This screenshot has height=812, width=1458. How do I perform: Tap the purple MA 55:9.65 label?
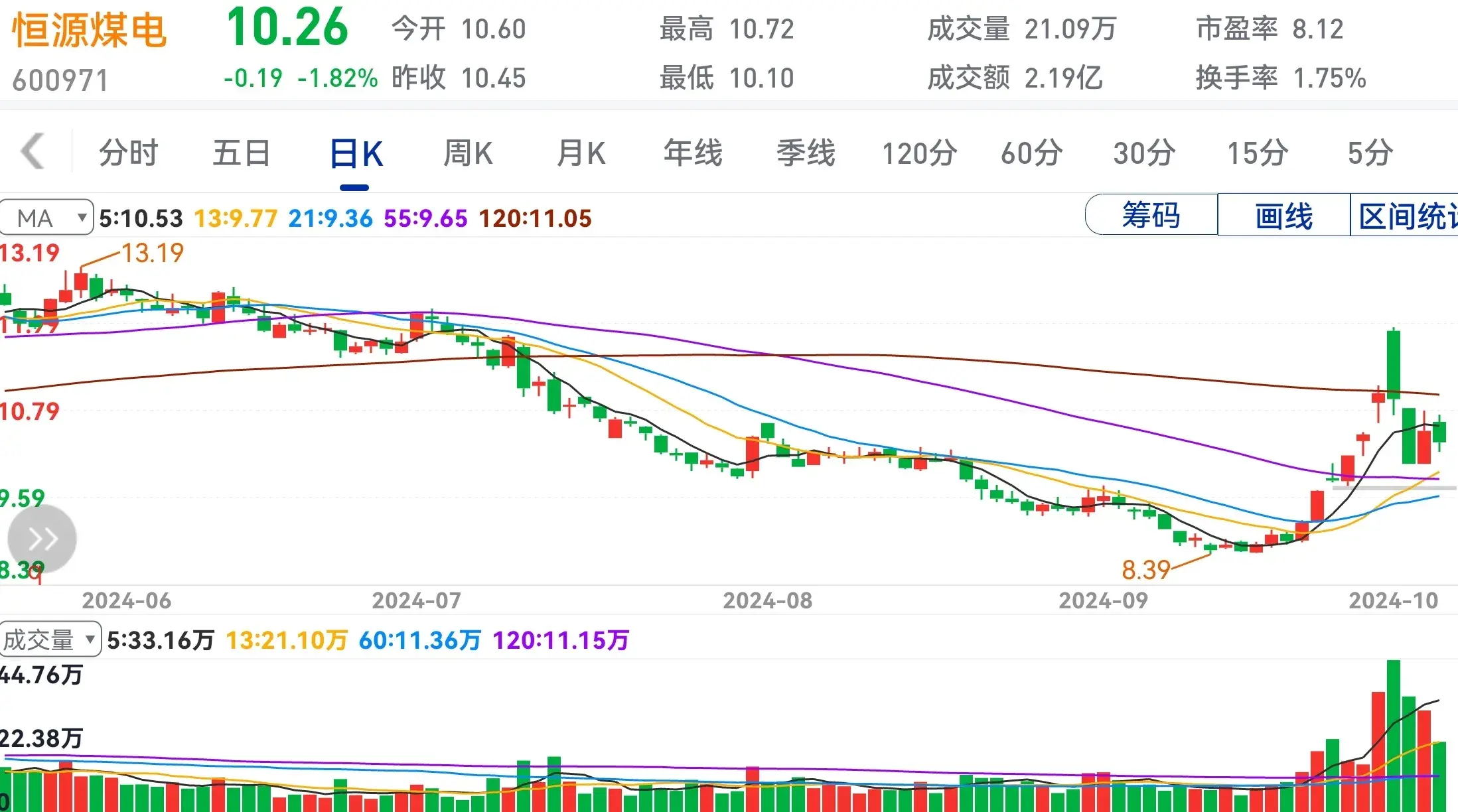425,218
